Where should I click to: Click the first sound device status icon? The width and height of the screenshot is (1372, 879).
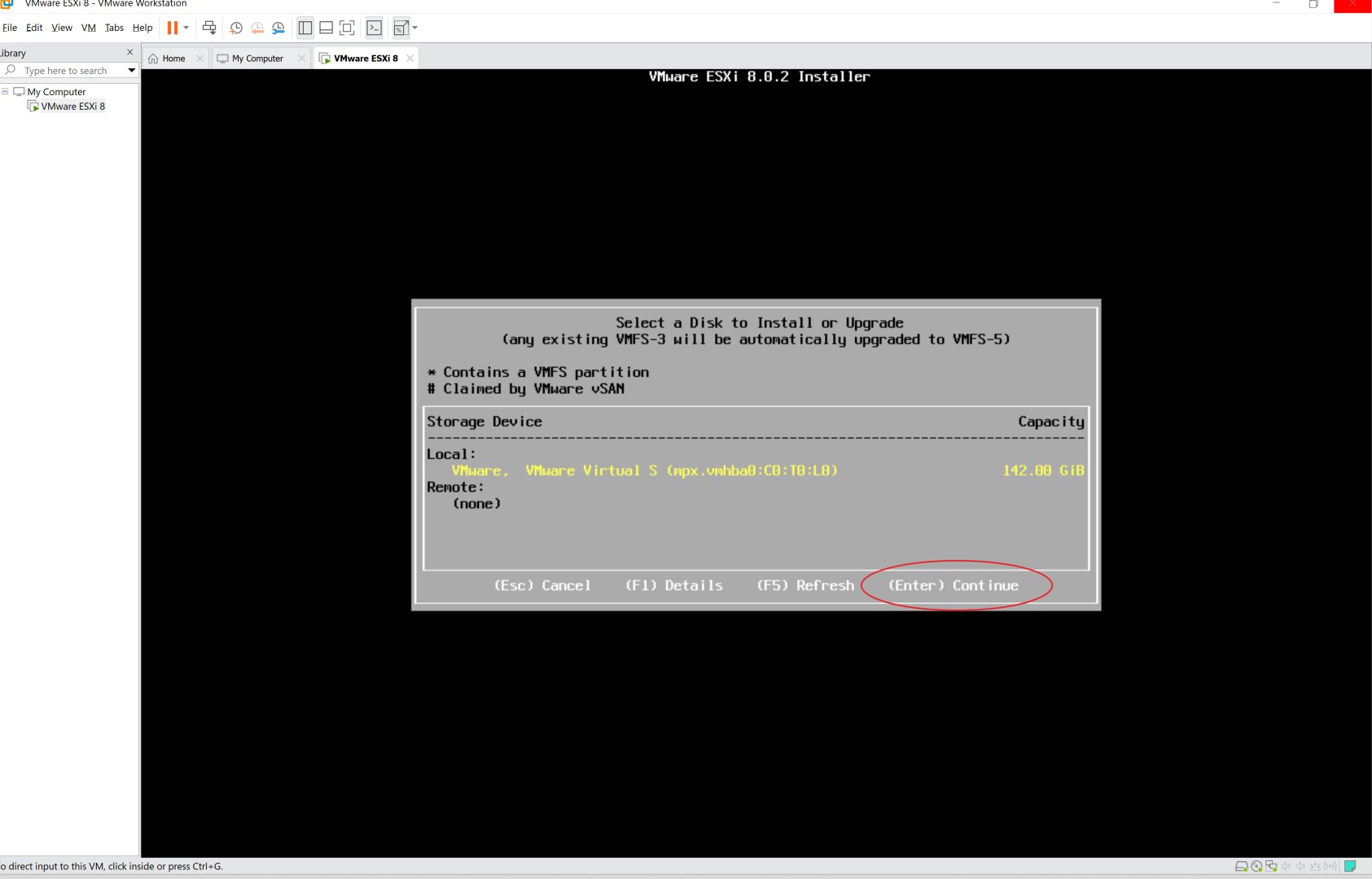pyautogui.click(x=1286, y=866)
